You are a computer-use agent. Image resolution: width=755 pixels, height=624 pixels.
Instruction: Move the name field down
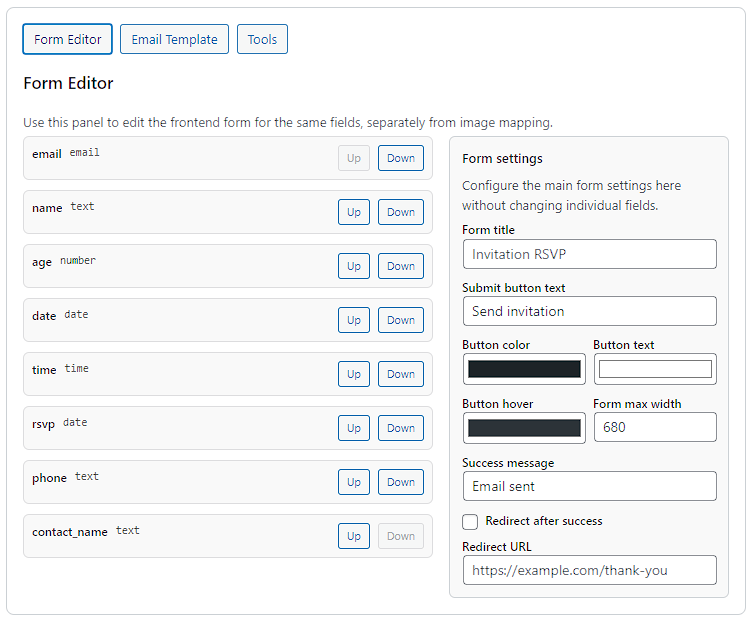[401, 212]
